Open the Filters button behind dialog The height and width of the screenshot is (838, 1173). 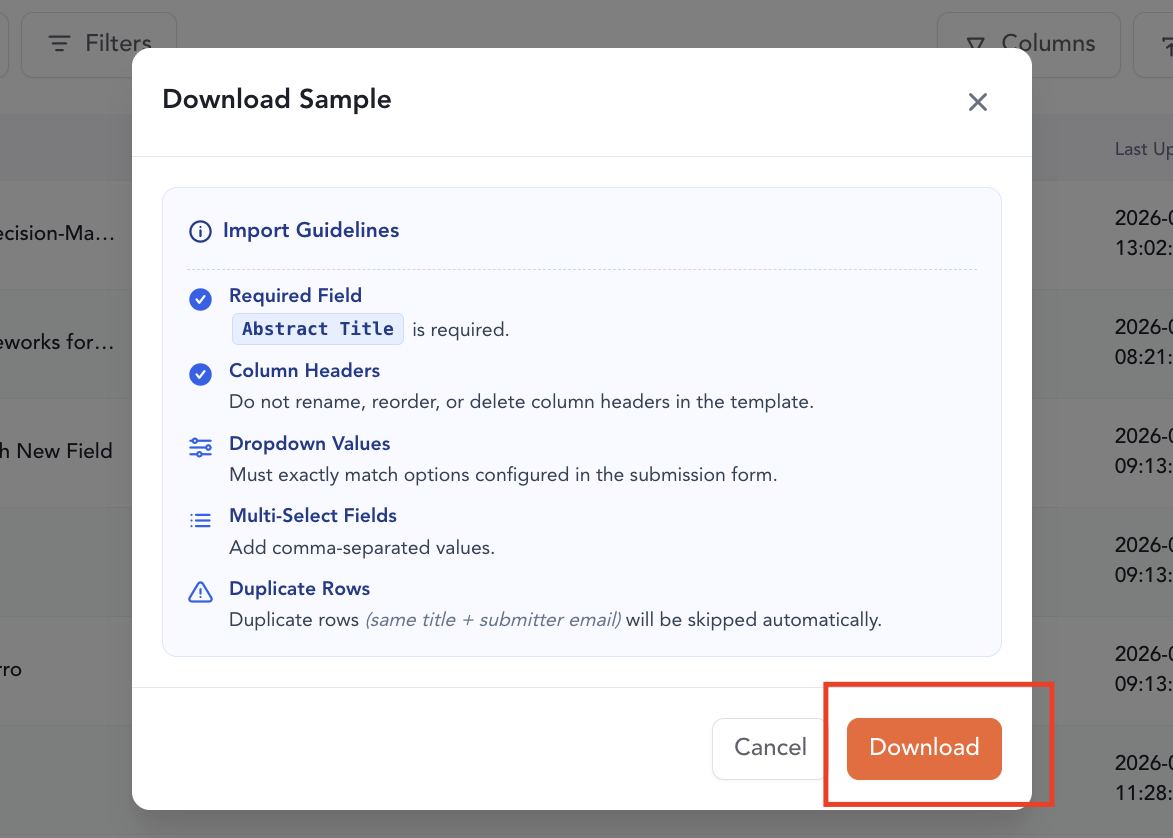99,45
